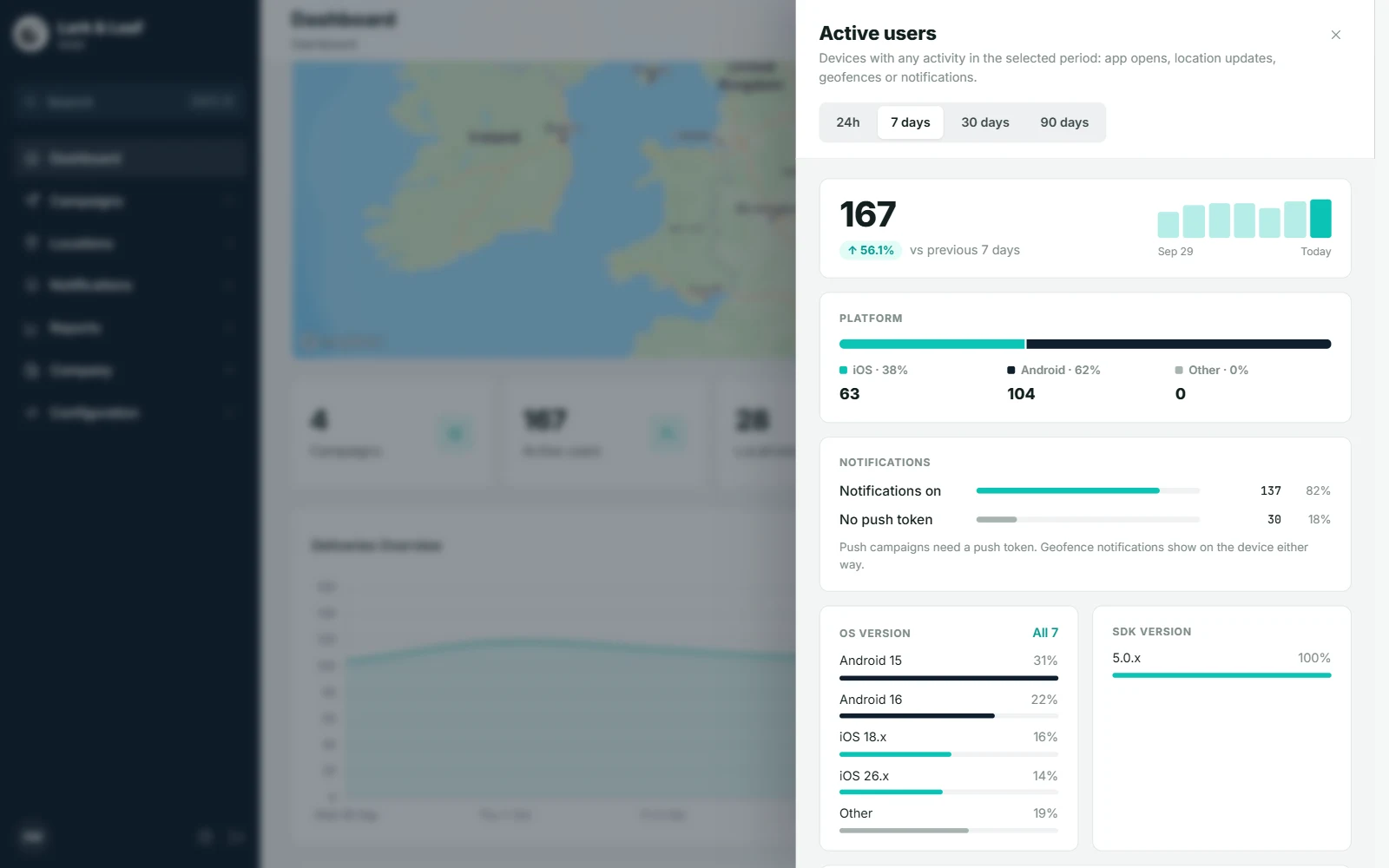
Task: Choose the 90 days period tab
Action: (1063, 122)
